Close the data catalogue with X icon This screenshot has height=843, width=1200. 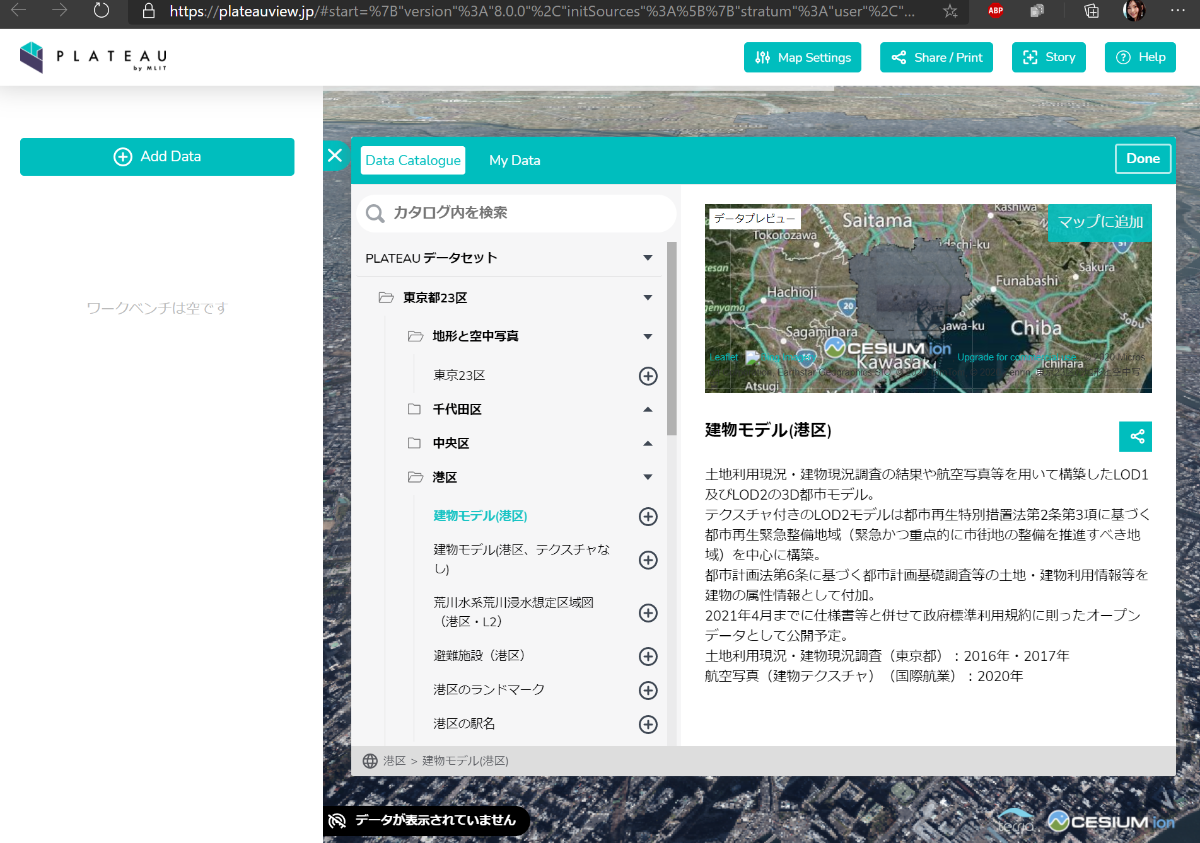click(x=335, y=155)
